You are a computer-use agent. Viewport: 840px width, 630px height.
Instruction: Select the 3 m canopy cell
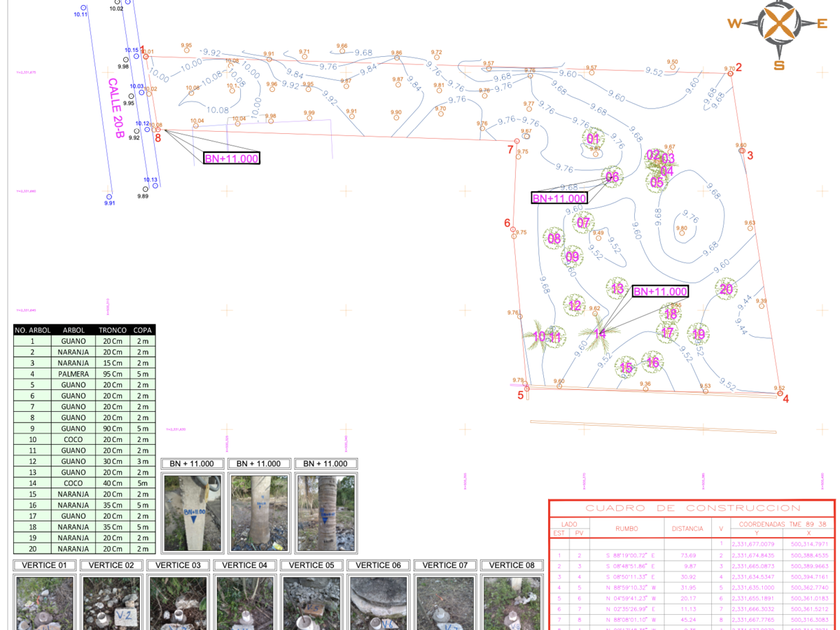142,461
